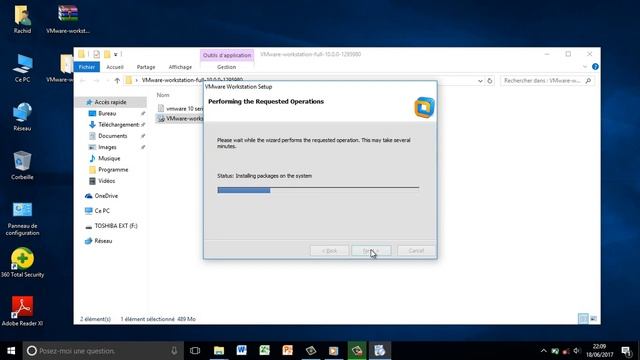Go back in Explorer navigation
Screen dimensions: 640x360
(83, 81)
